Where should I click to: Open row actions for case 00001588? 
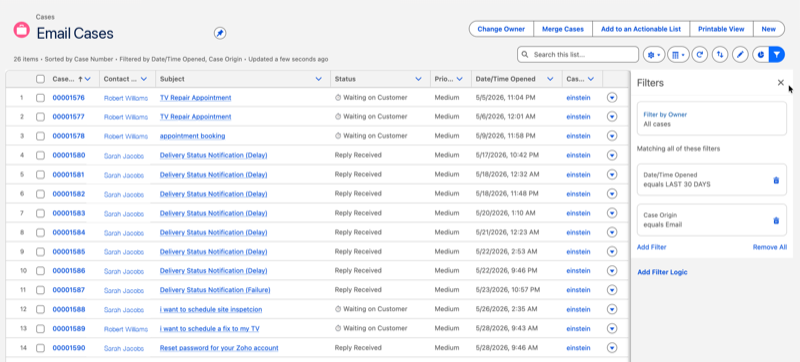(612, 309)
